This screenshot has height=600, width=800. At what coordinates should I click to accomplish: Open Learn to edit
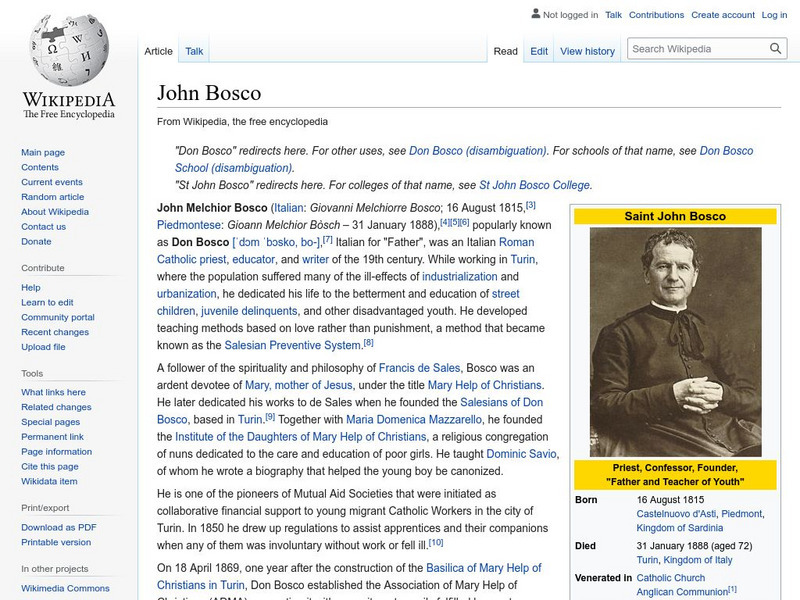(47, 302)
